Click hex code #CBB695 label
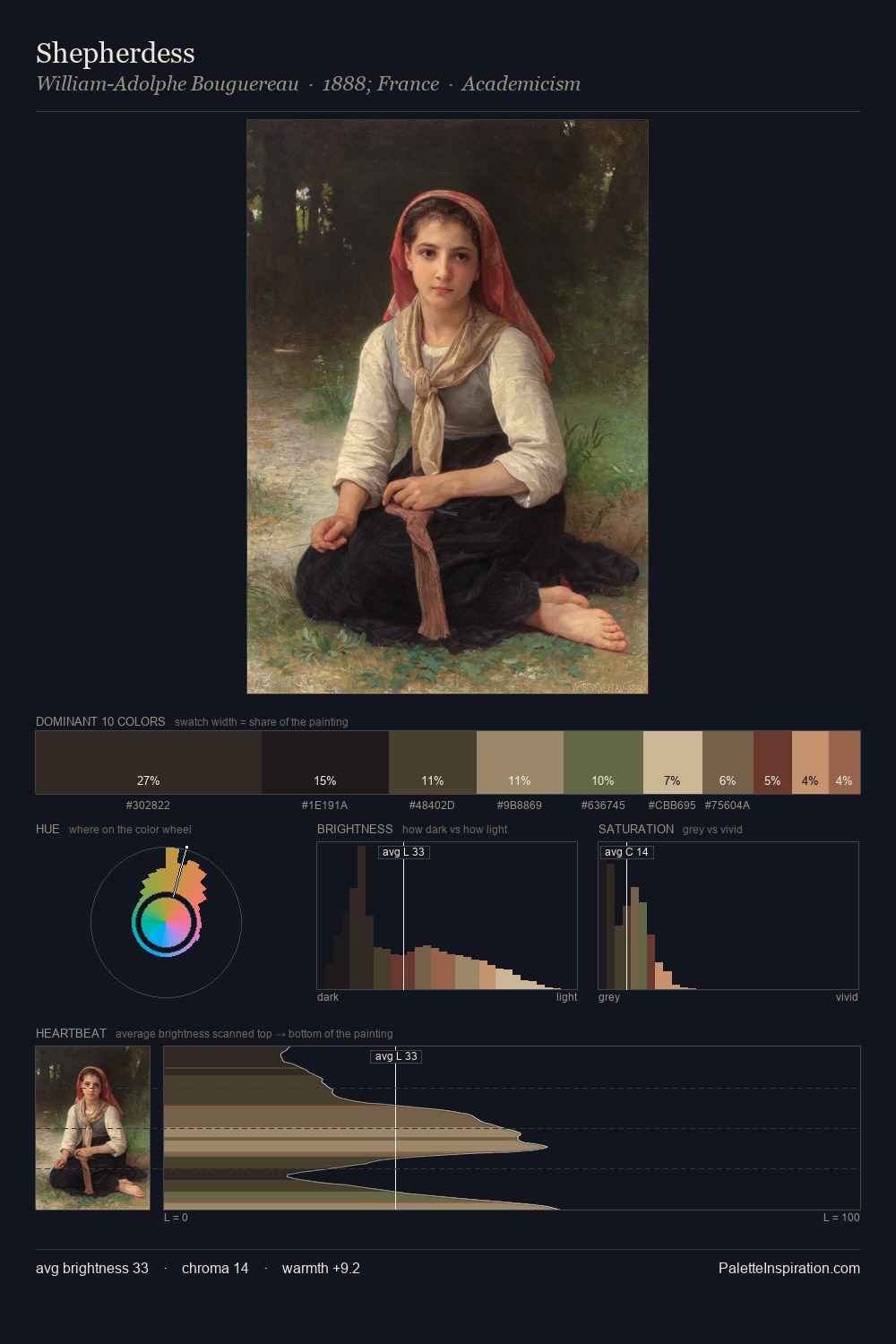The height and width of the screenshot is (1344, 896). pos(672,806)
